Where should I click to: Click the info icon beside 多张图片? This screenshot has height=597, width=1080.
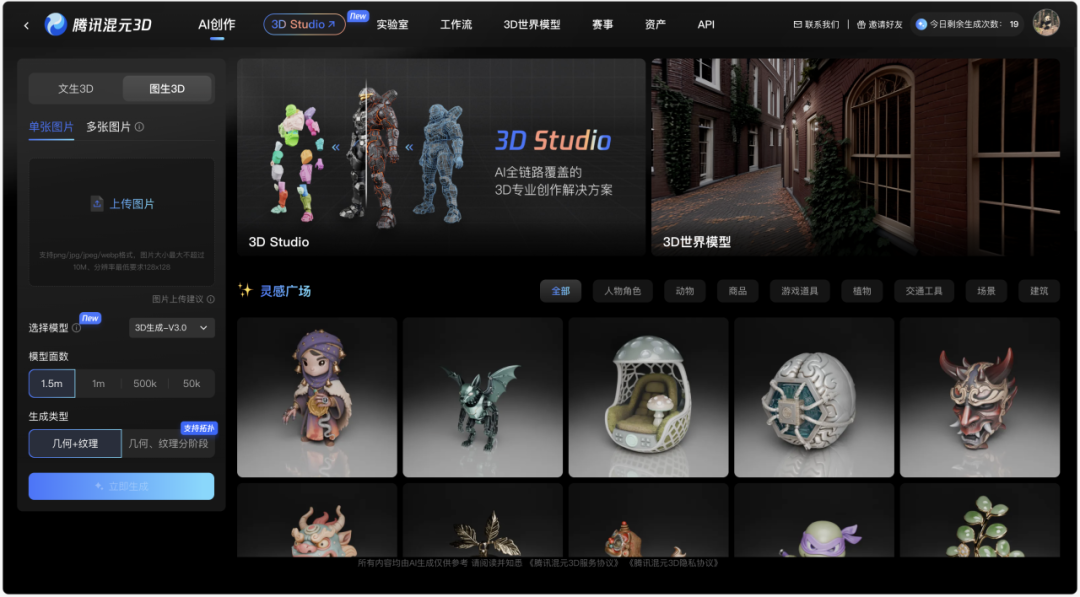coord(139,127)
